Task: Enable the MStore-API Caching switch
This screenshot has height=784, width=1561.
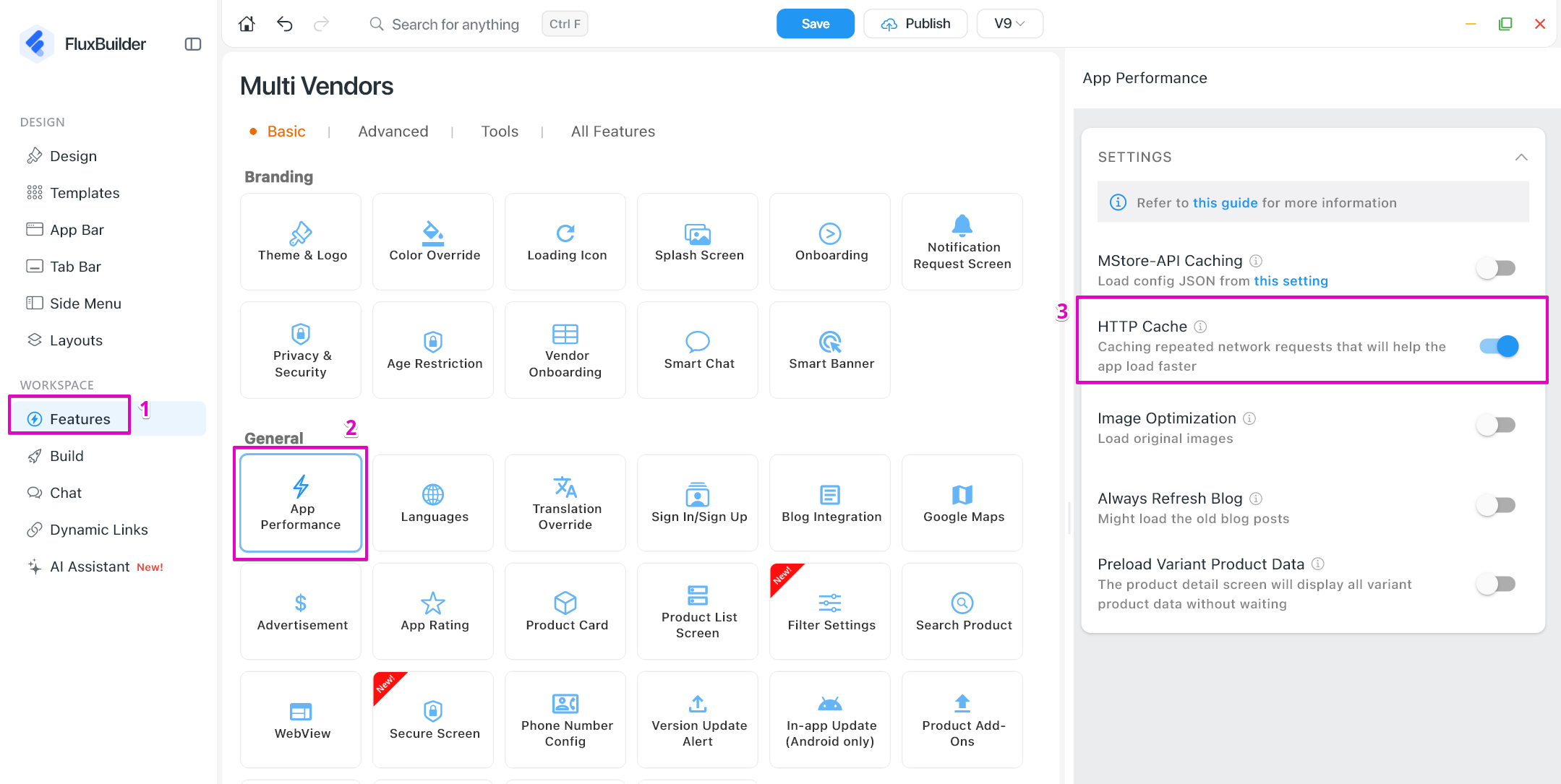Action: 1496,268
